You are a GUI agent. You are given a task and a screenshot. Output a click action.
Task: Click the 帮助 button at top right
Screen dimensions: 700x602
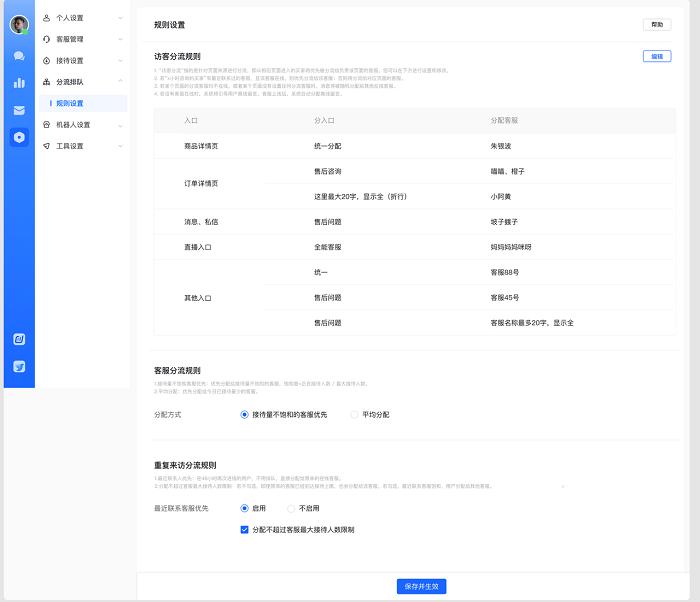(x=656, y=24)
